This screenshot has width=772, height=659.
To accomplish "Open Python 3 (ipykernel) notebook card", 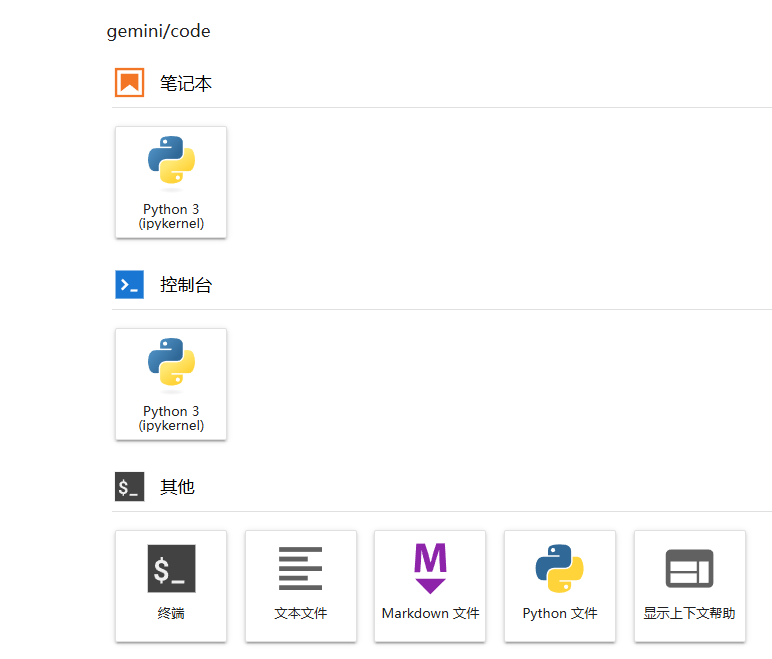I will click(x=171, y=182).
